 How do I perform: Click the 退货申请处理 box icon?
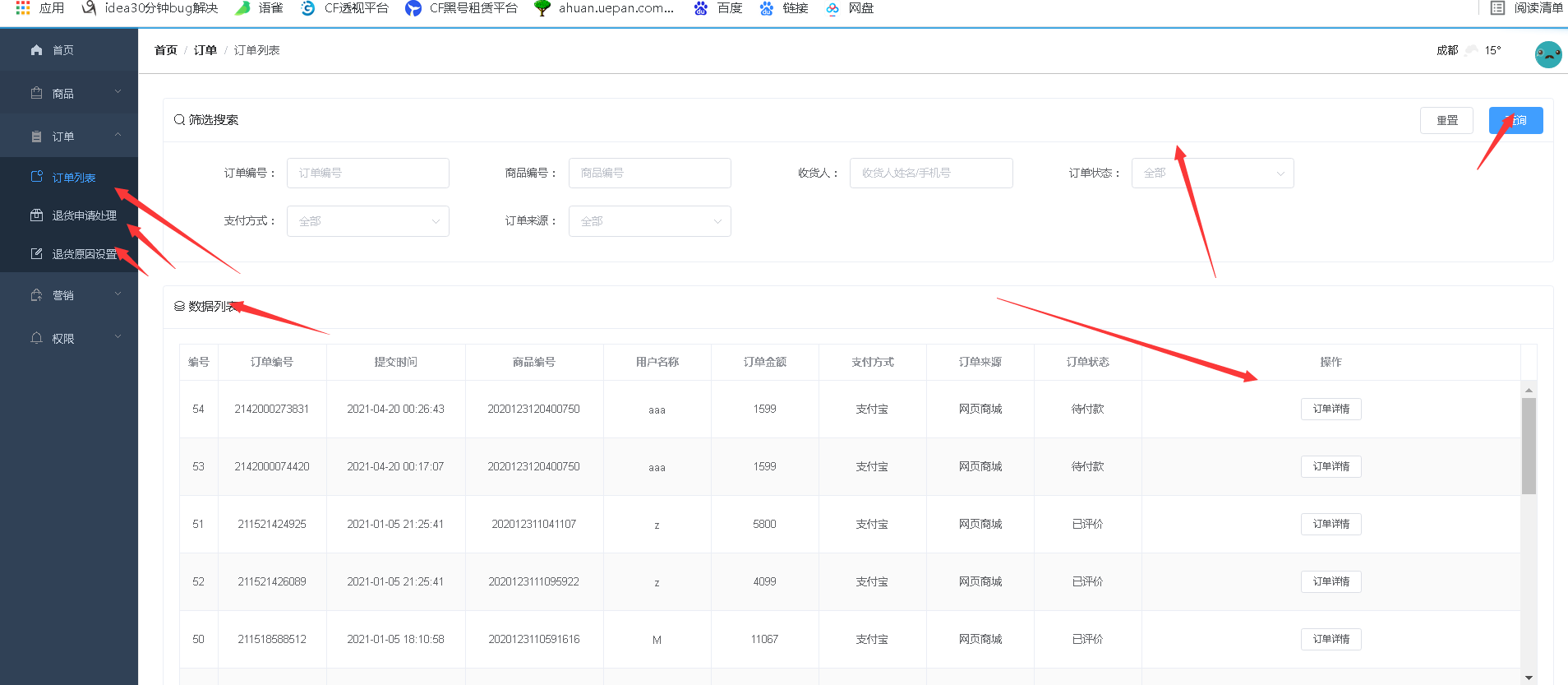(x=36, y=215)
